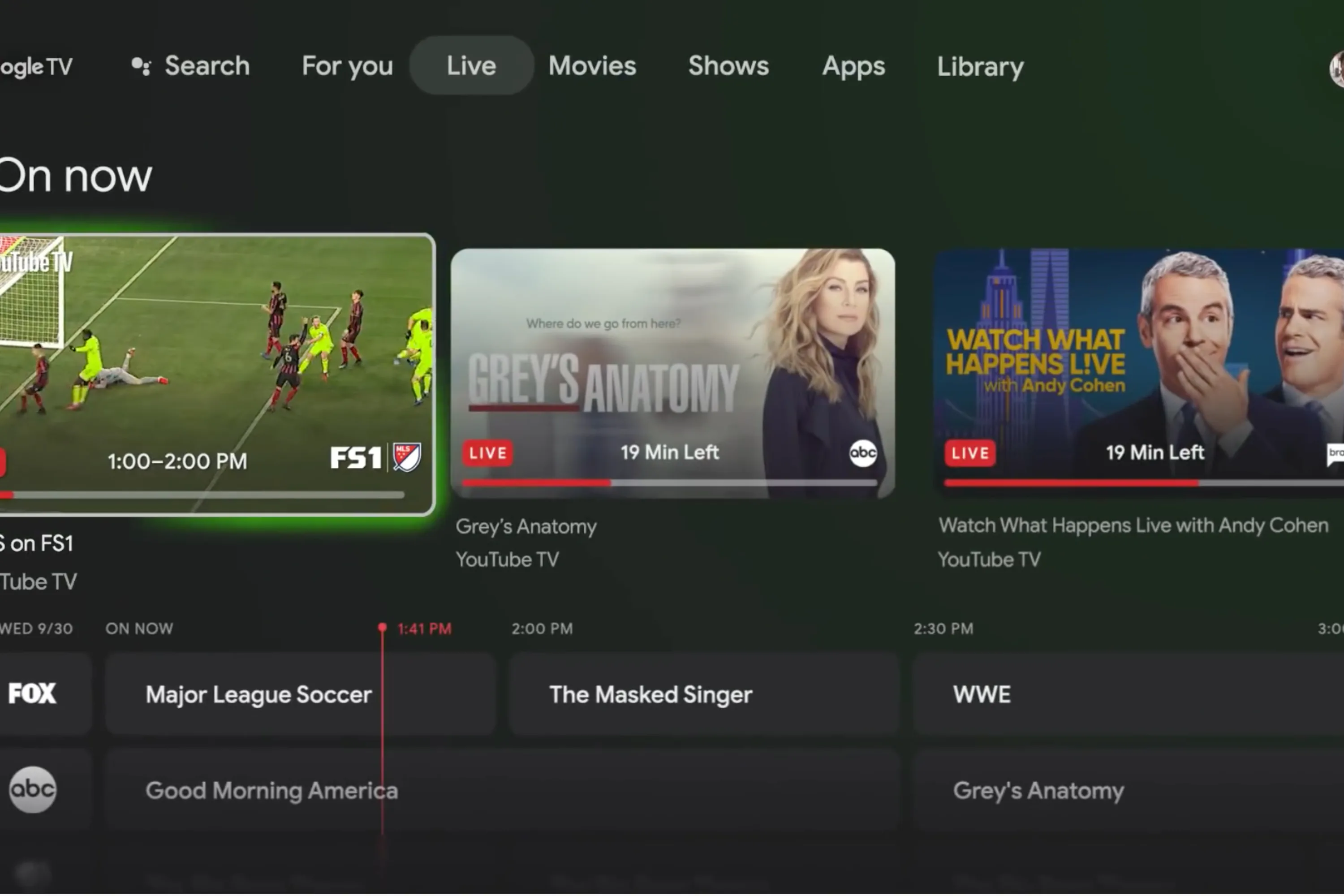Image resolution: width=1344 pixels, height=896 pixels.
Task: Click YouTube TV text under Watch What Happens
Action: 989,560
